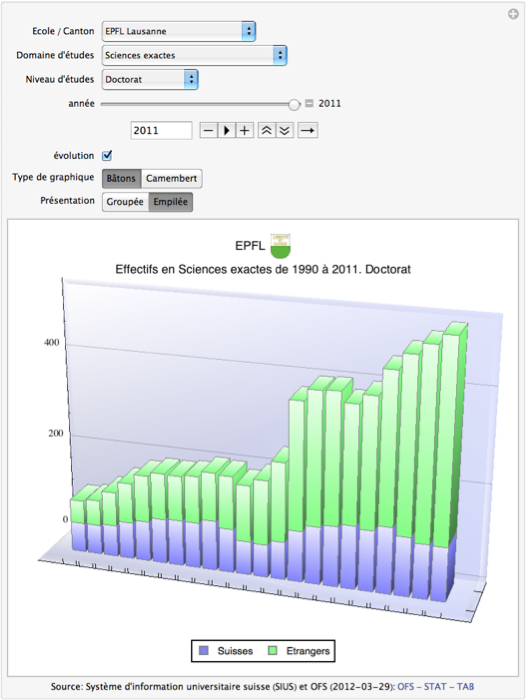Select the Groupée presentation option

(125, 202)
